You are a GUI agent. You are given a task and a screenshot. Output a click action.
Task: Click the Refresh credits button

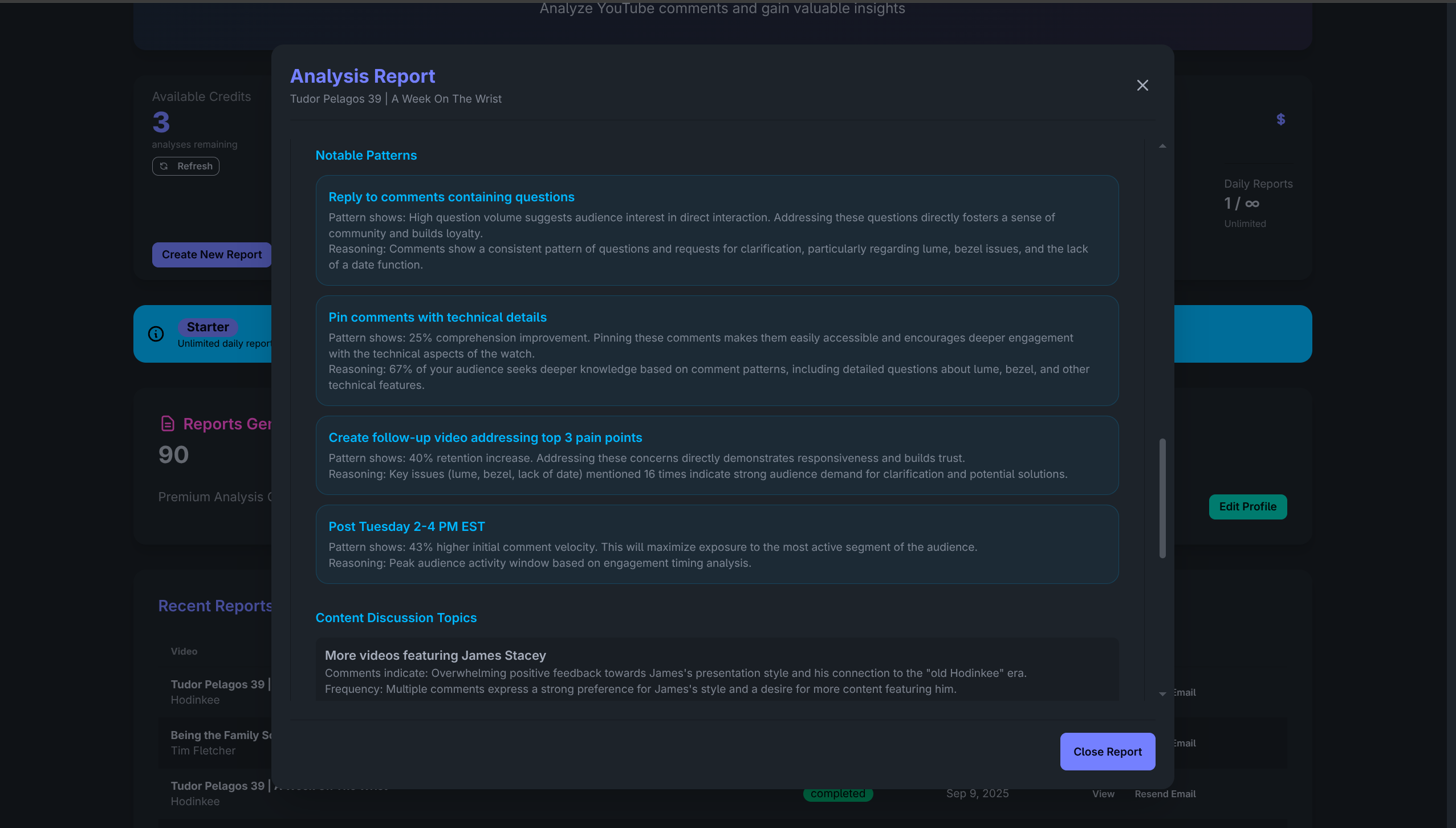185,166
